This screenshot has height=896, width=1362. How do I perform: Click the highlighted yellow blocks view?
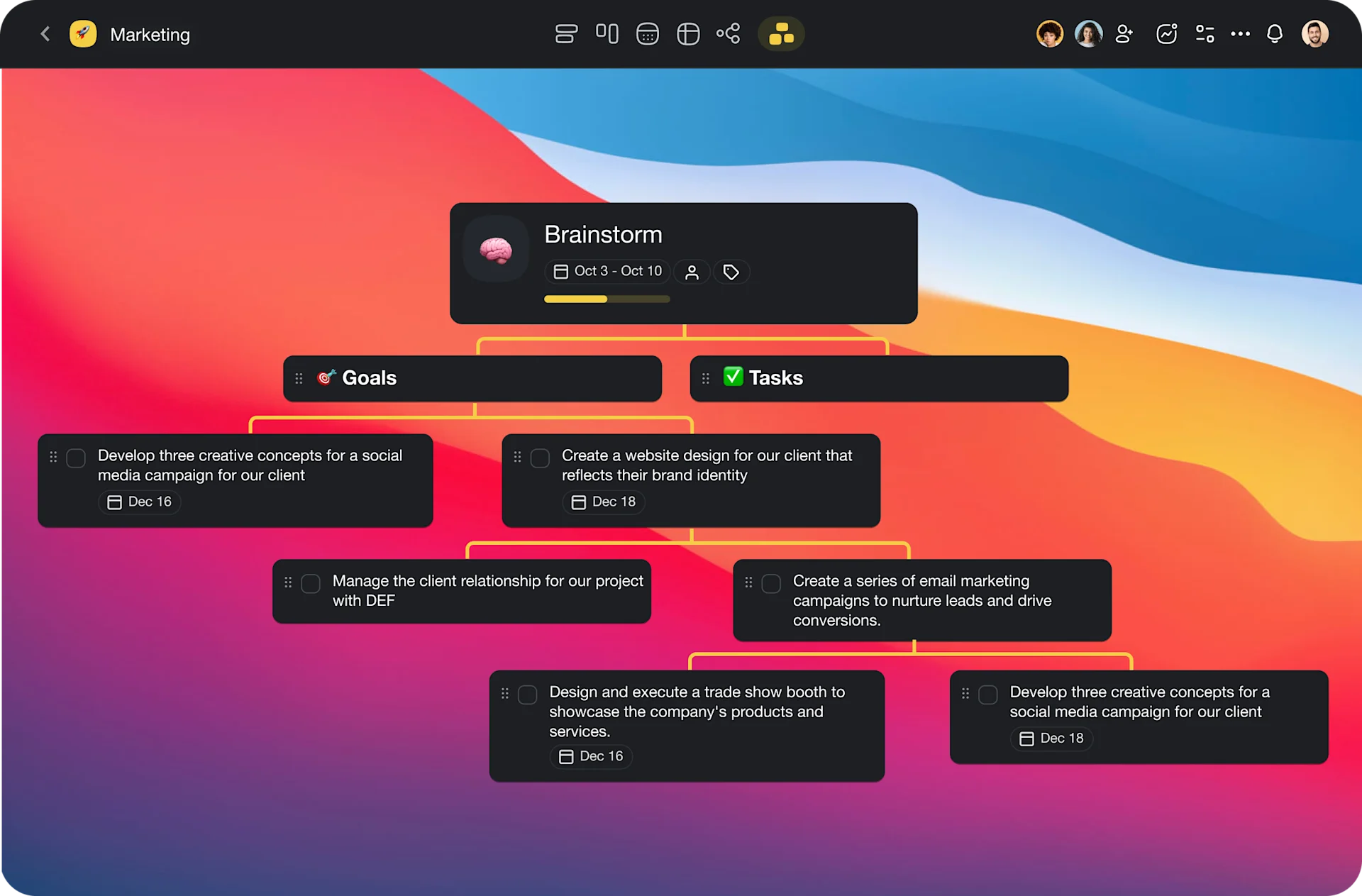(781, 34)
